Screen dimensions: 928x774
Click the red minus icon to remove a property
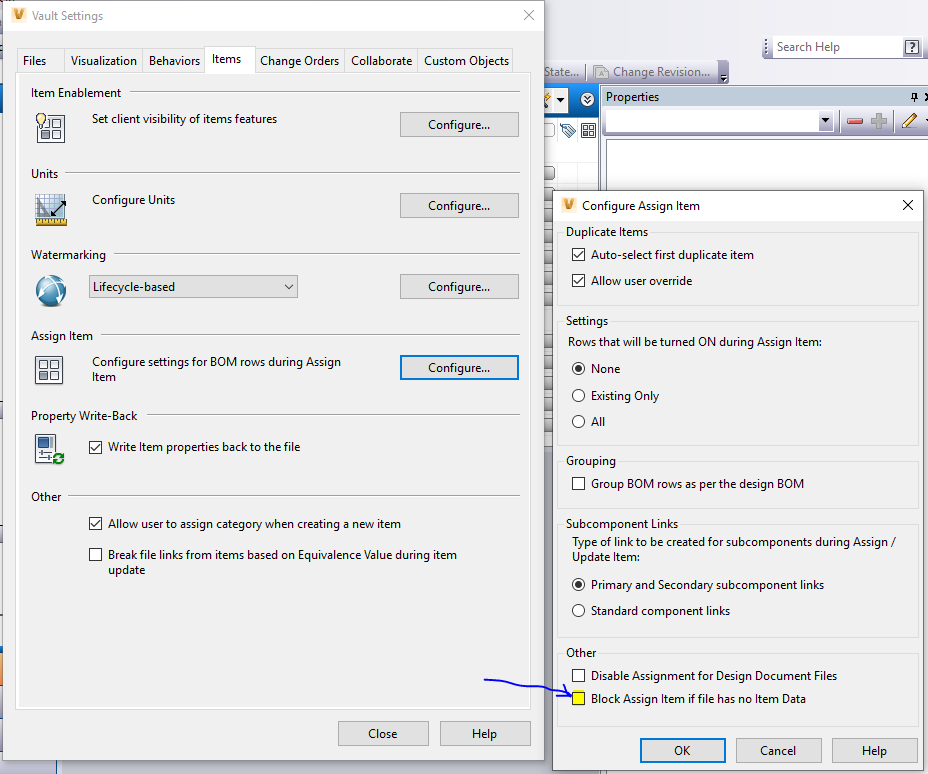[856, 120]
